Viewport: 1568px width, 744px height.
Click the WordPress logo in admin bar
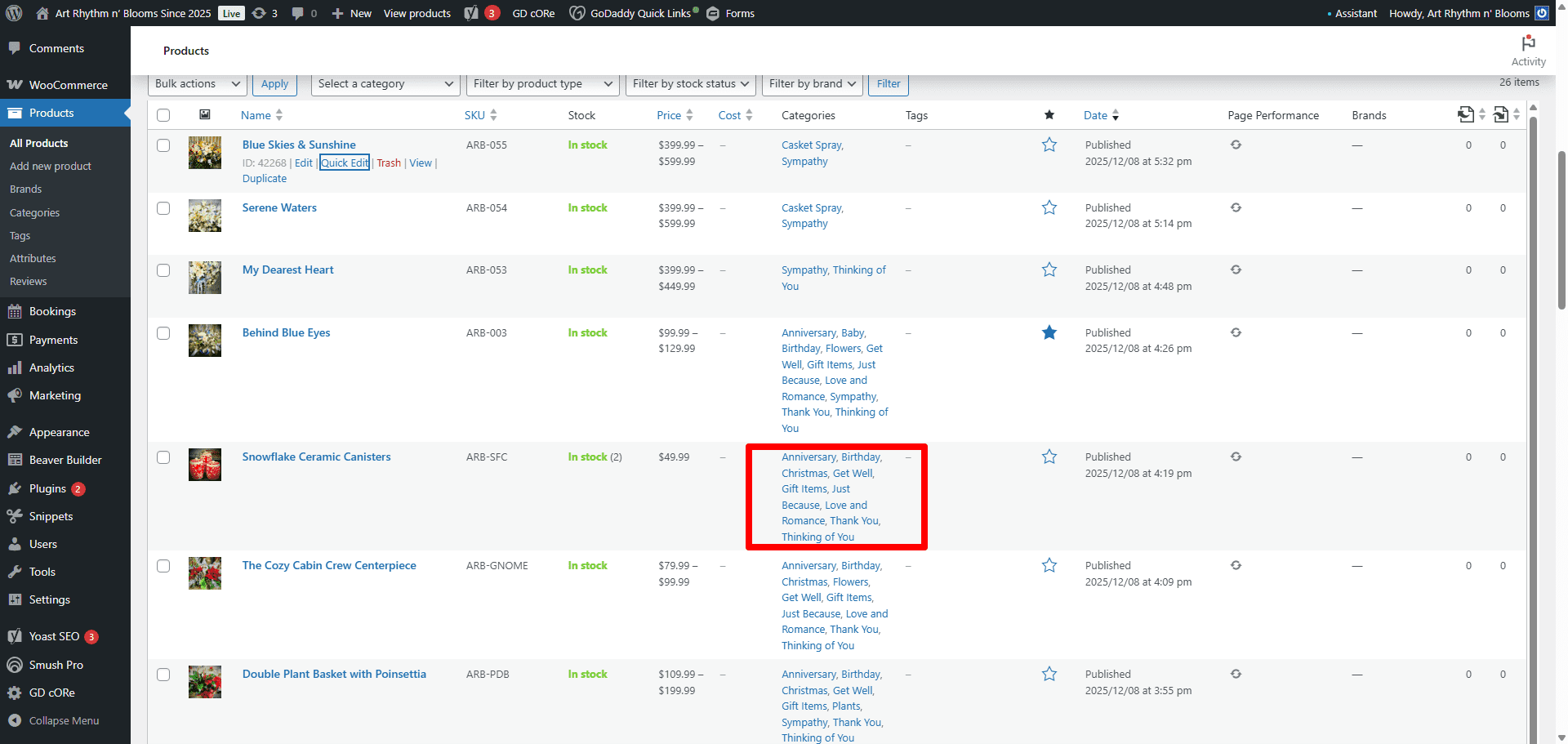coord(14,13)
